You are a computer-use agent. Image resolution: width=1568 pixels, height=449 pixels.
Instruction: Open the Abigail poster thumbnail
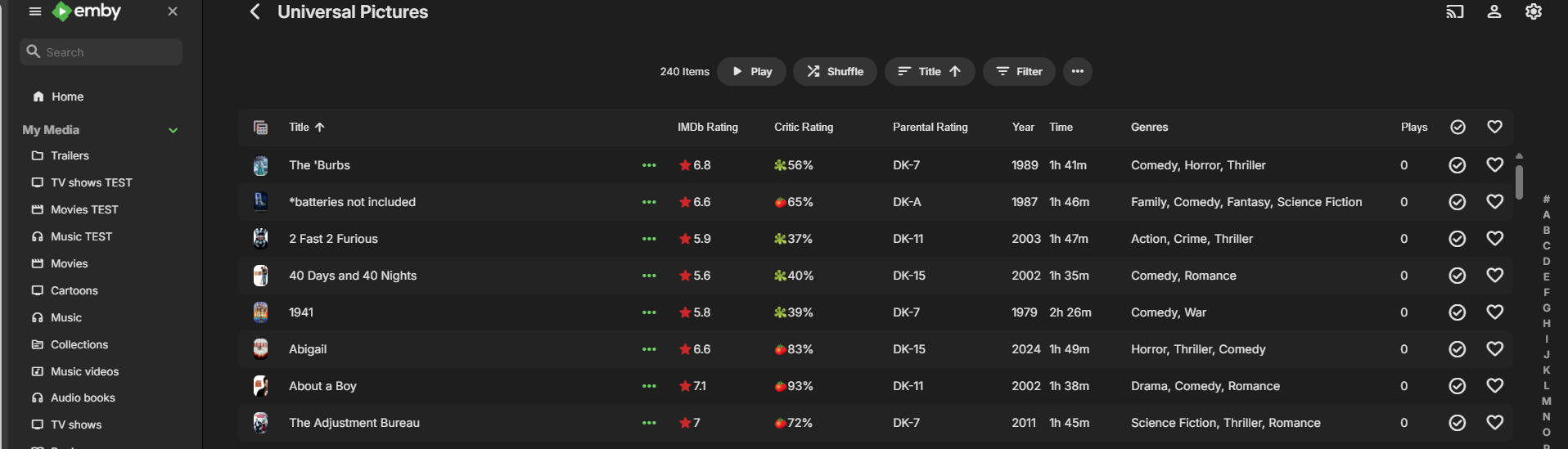pyautogui.click(x=260, y=349)
